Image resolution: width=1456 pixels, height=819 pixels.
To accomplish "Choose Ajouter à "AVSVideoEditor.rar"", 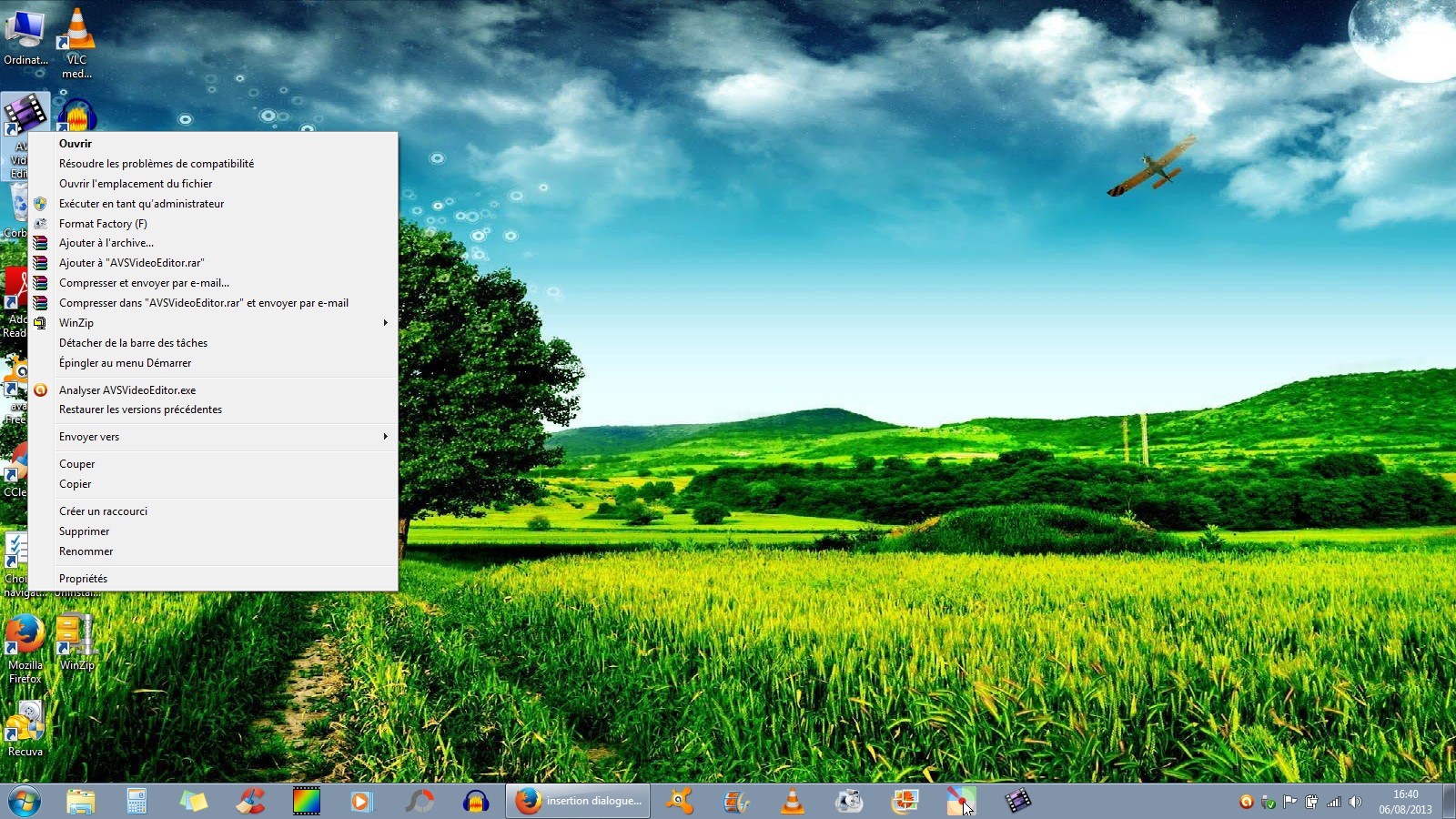I will point(213,263).
